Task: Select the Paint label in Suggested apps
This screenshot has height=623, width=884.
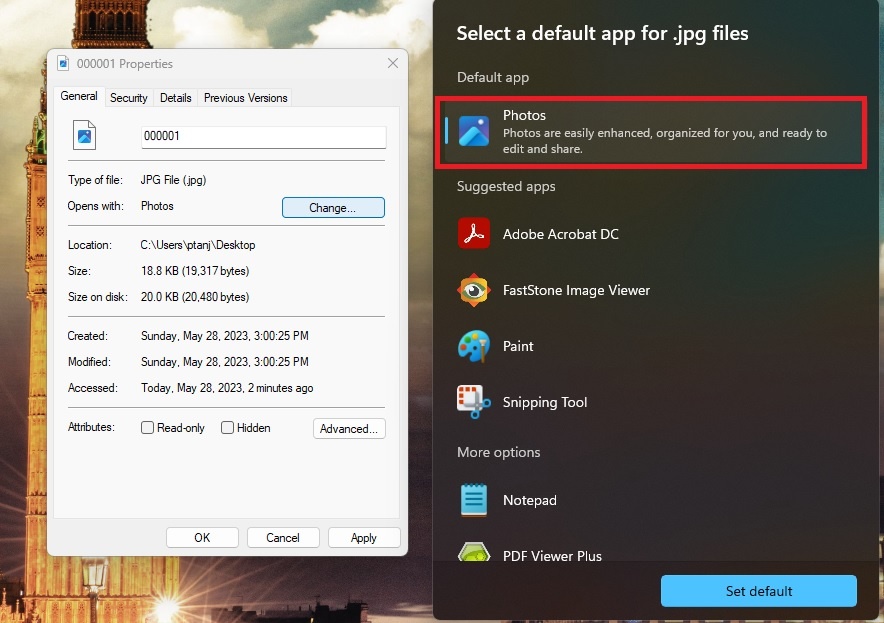Action: [518, 346]
